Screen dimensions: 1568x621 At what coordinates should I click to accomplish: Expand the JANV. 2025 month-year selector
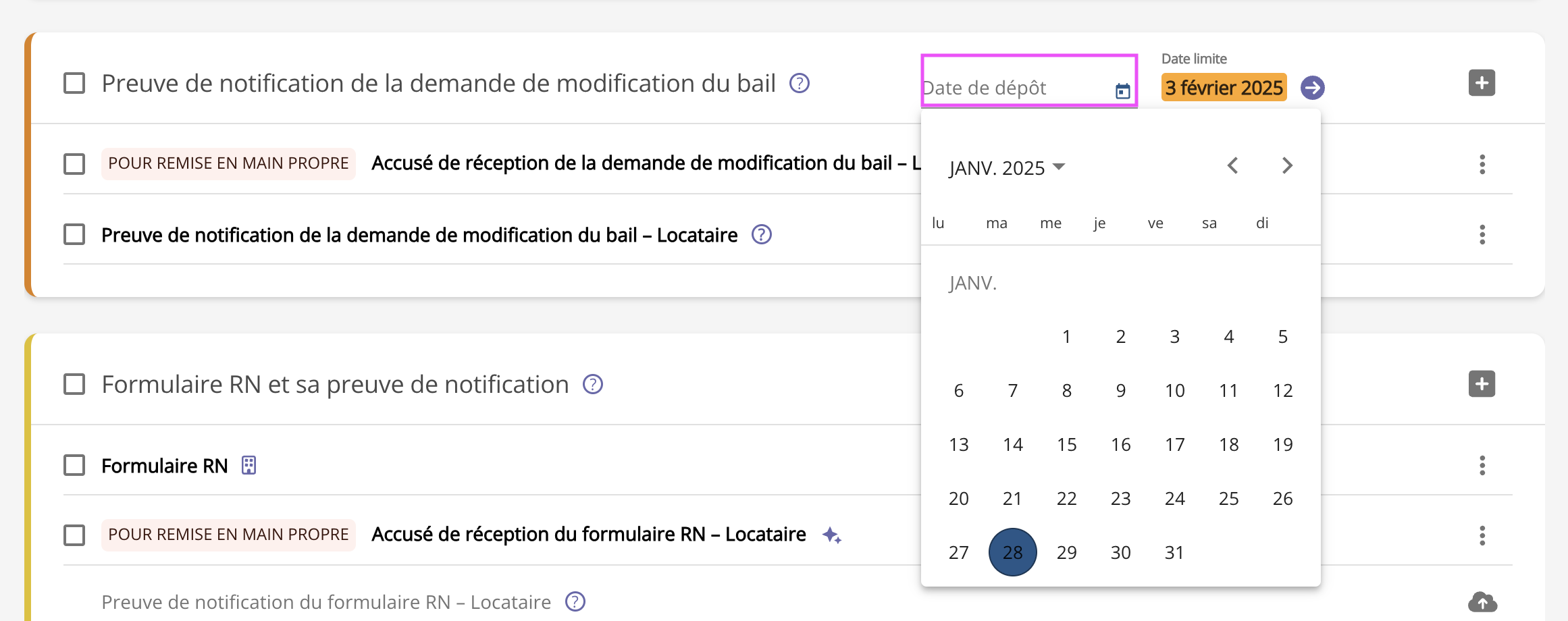1006,167
